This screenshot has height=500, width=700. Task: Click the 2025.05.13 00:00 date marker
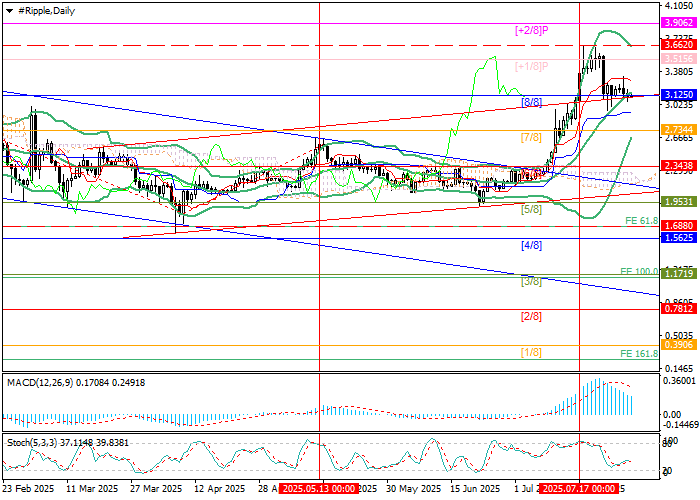pos(317,490)
